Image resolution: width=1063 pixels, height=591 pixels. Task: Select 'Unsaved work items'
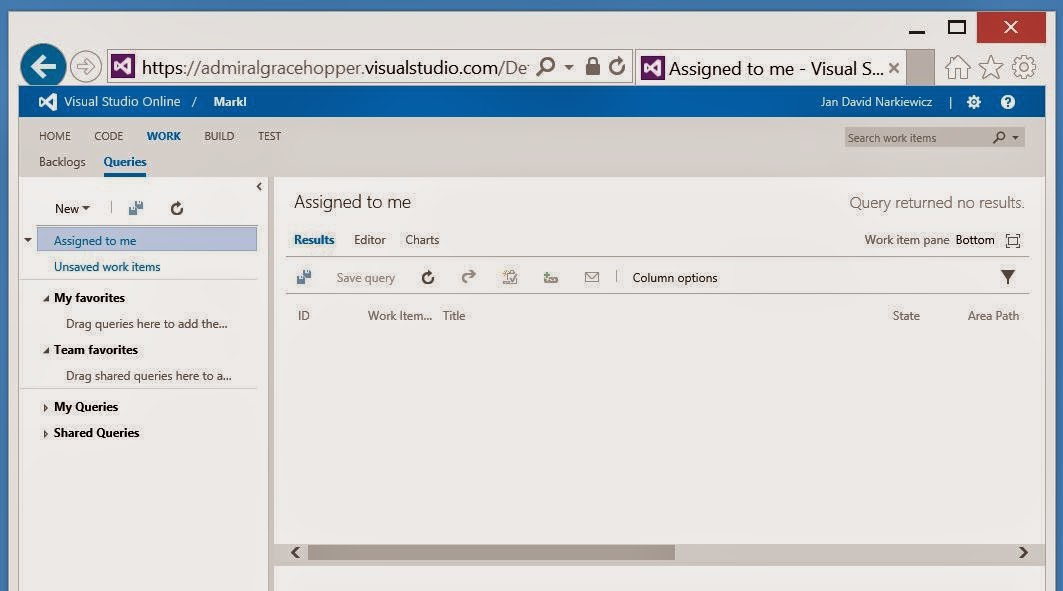click(x=107, y=266)
